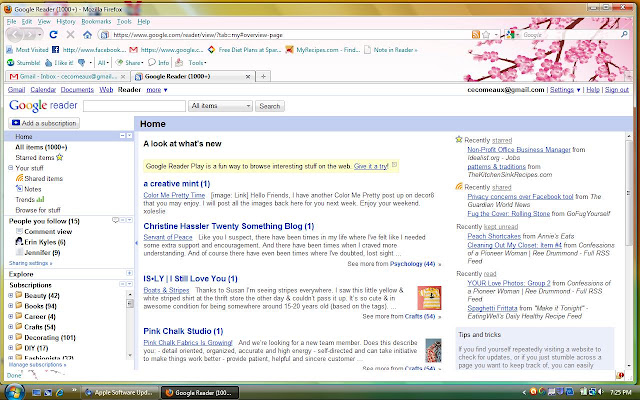The image size is (640, 400).
Task: Expand the DIY (17) folder
Action: pyautogui.click(x=11, y=348)
